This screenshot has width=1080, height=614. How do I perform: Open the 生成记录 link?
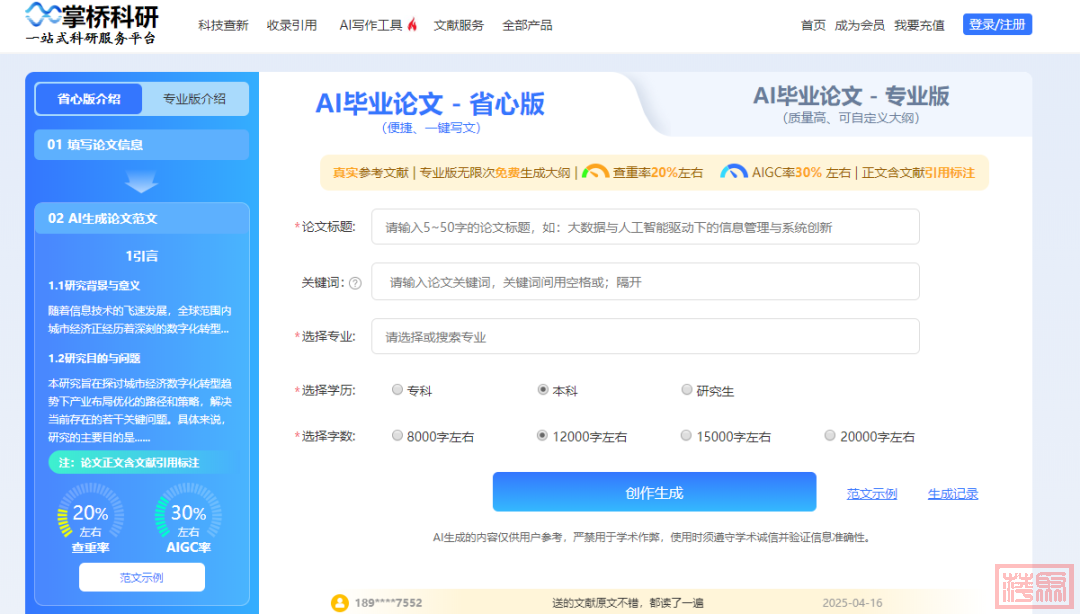coord(953,493)
